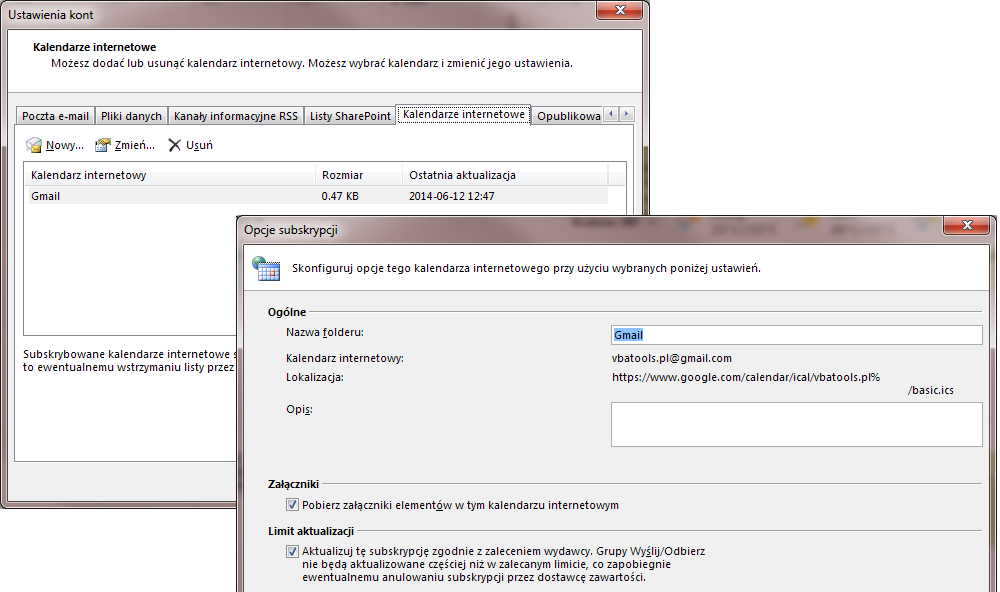Click the Nazwa folderu label

pyautogui.click(x=325, y=332)
